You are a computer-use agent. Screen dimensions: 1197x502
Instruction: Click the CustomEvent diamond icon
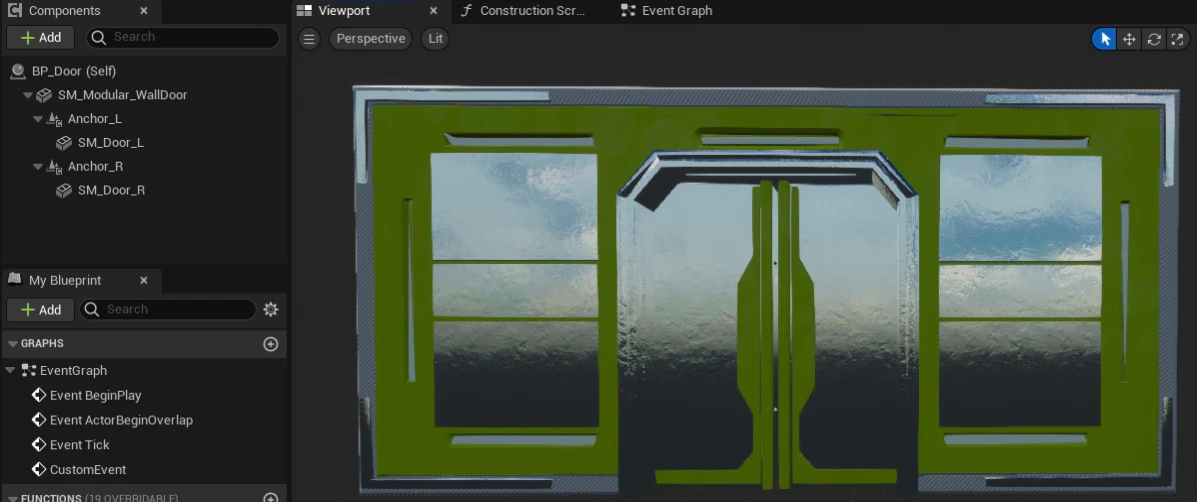point(39,470)
